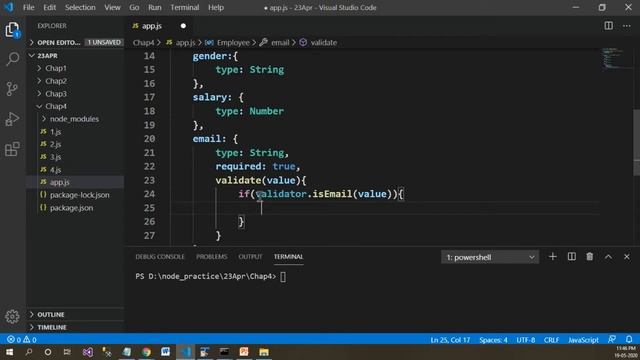This screenshot has height=360, width=640.
Task: Open Manage settings gear
Action: tap(12, 316)
